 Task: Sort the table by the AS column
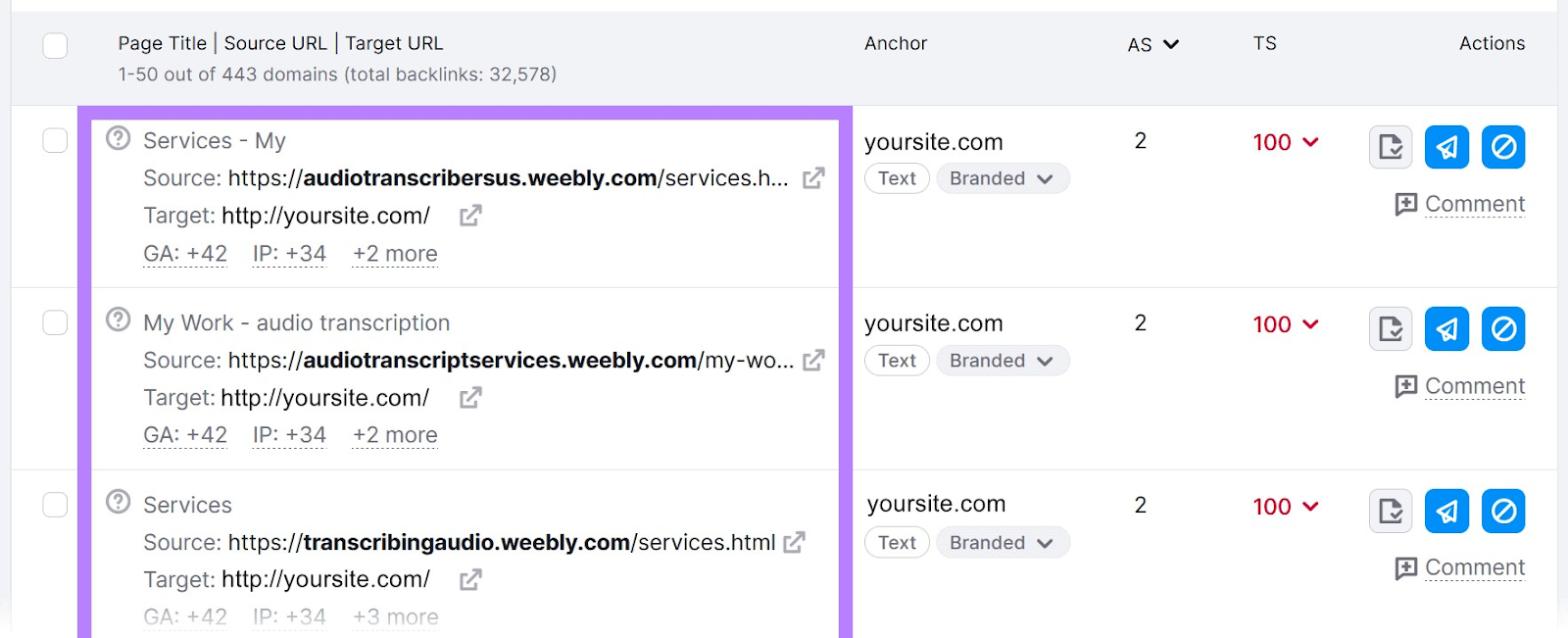1152,44
